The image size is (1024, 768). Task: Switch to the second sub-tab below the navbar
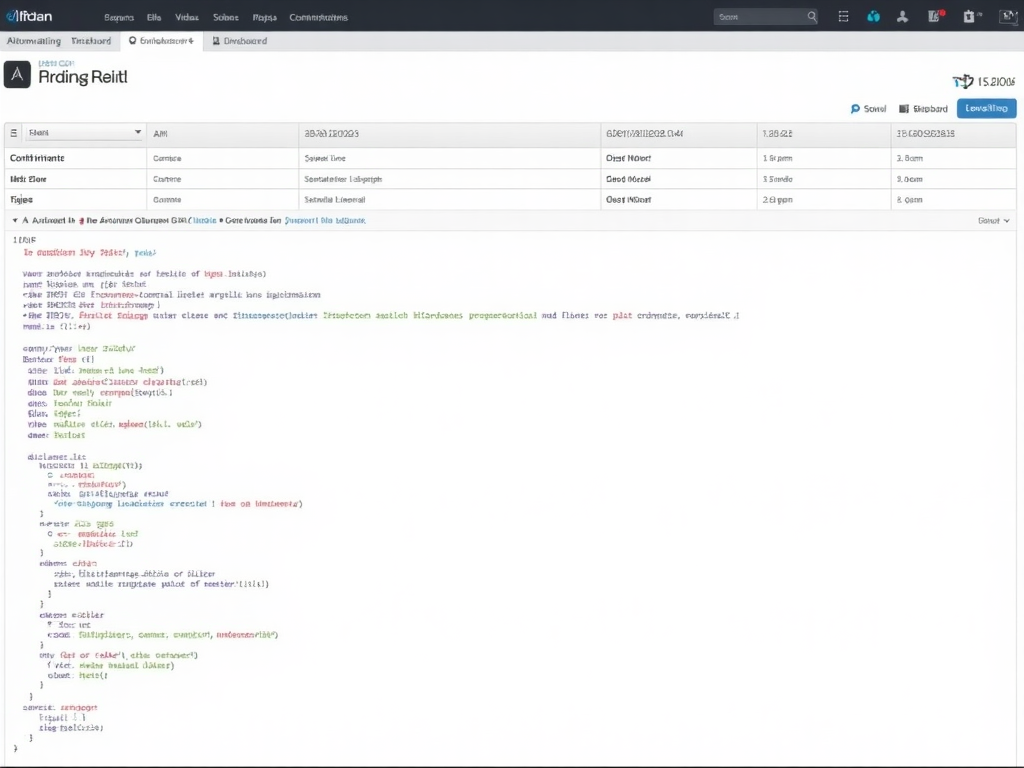[91, 40]
